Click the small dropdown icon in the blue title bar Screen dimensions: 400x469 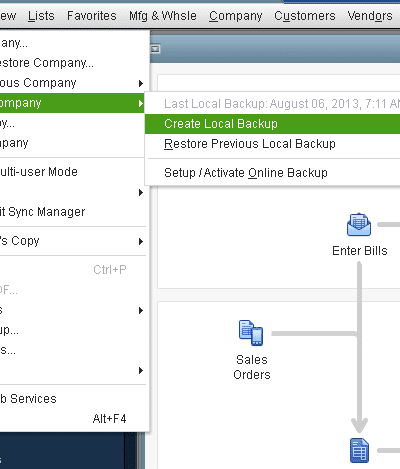155,49
